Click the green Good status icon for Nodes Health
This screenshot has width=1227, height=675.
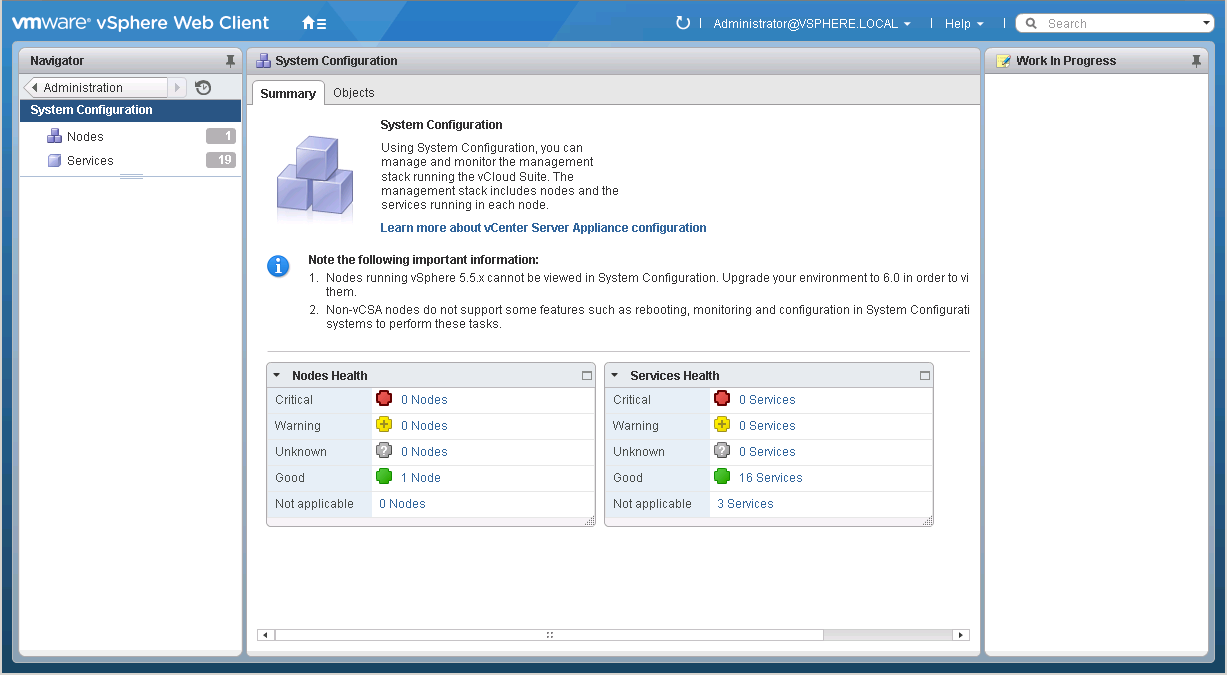pyautogui.click(x=384, y=477)
